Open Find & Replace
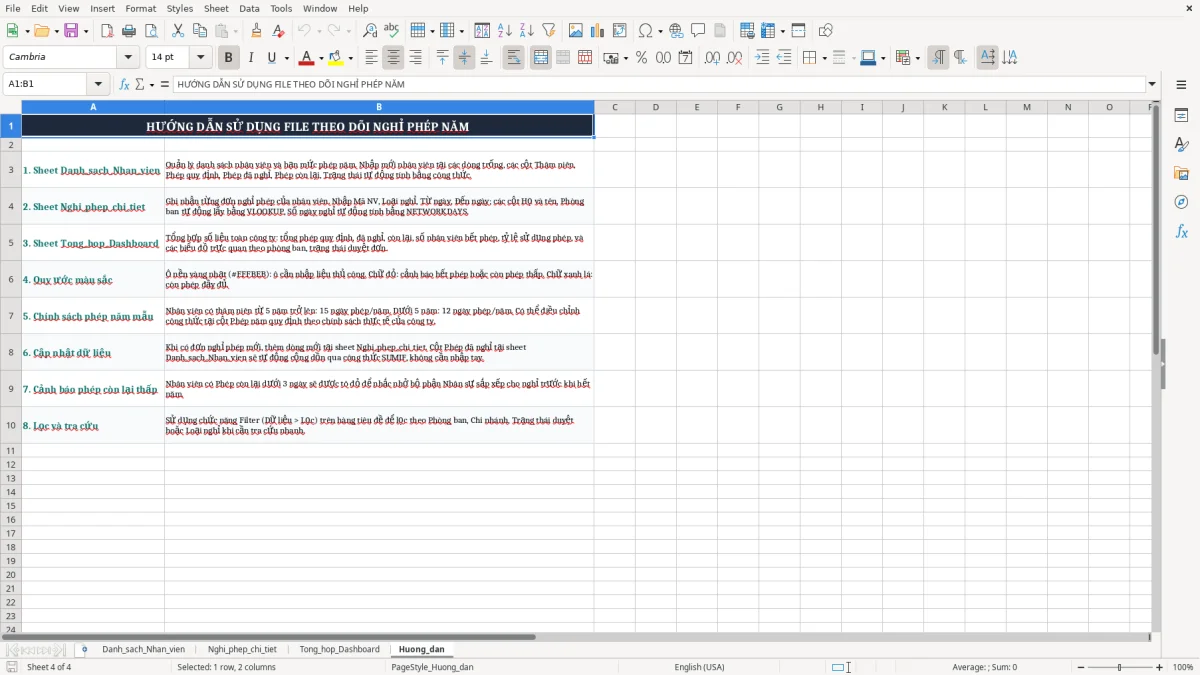 pyautogui.click(x=370, y=31)
